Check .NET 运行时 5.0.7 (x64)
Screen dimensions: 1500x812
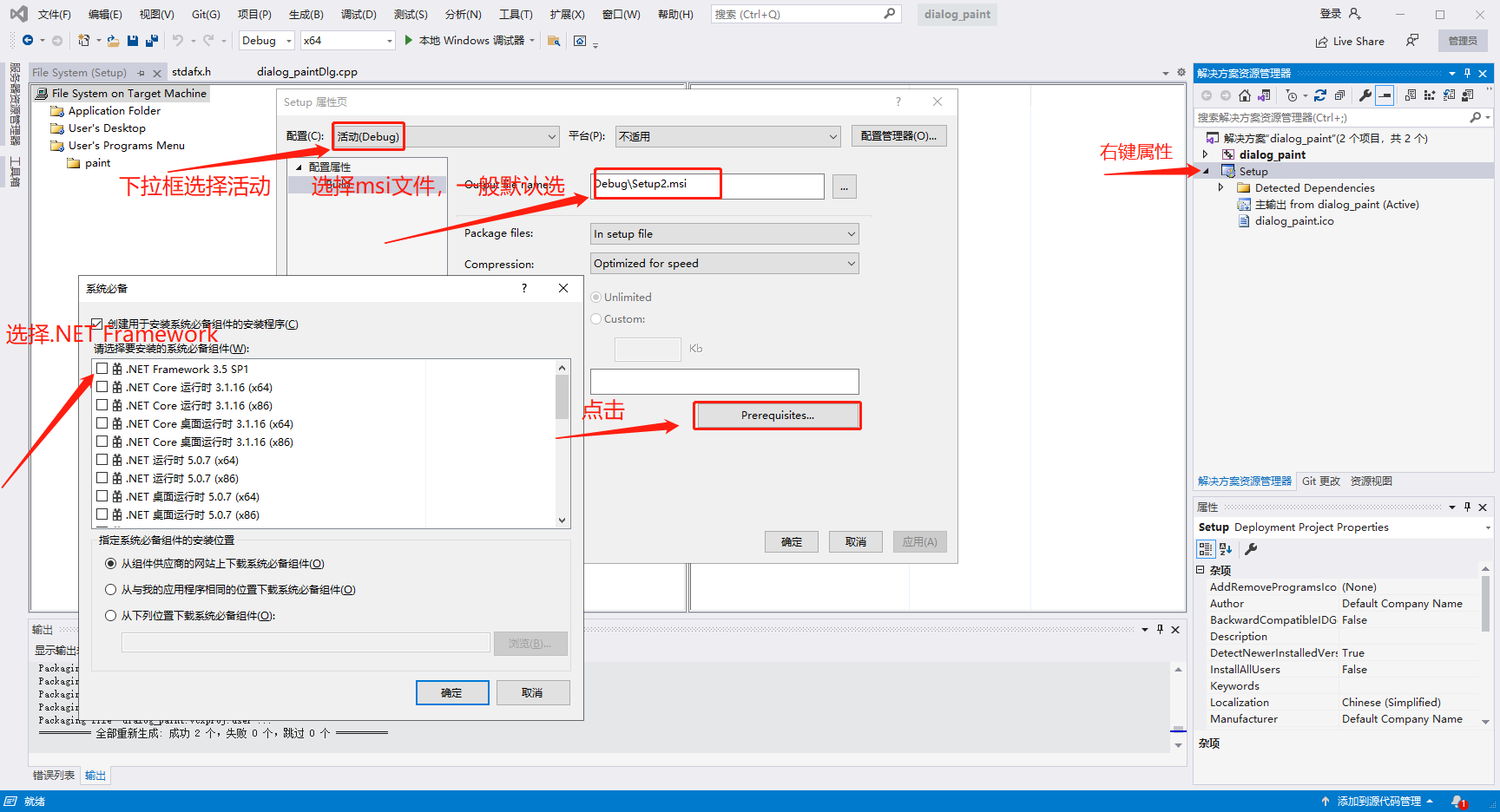pyautogui.click(x=102, y=460)
